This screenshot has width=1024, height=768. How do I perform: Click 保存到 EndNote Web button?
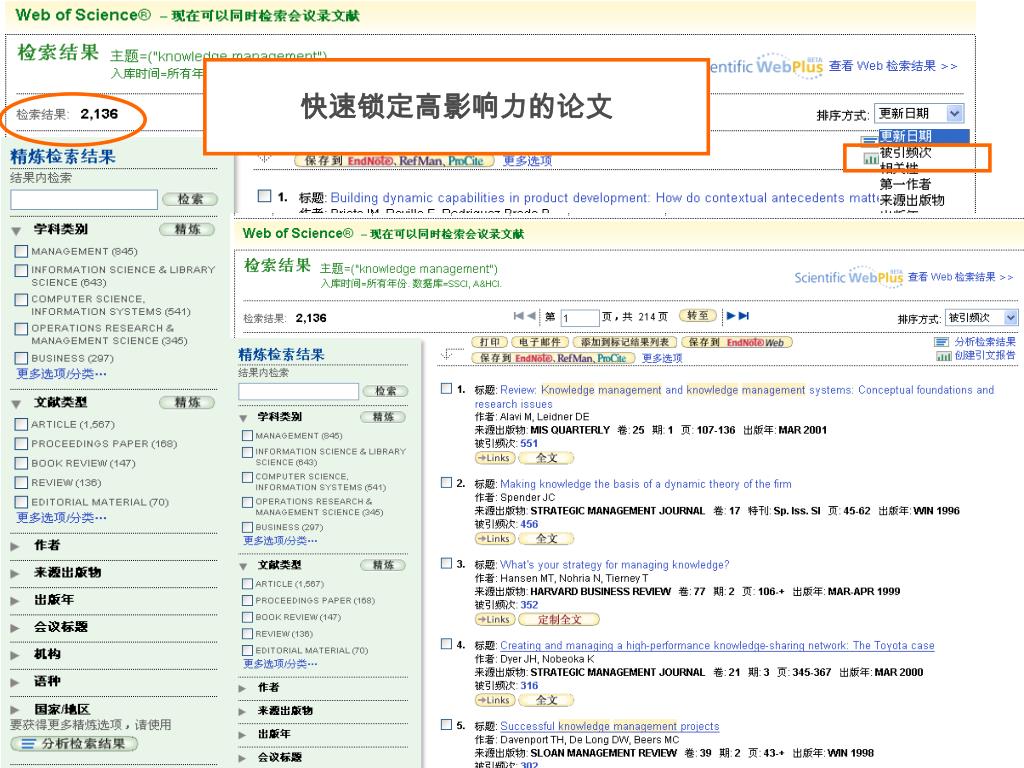pyautogui.click(x=737, y=342)
